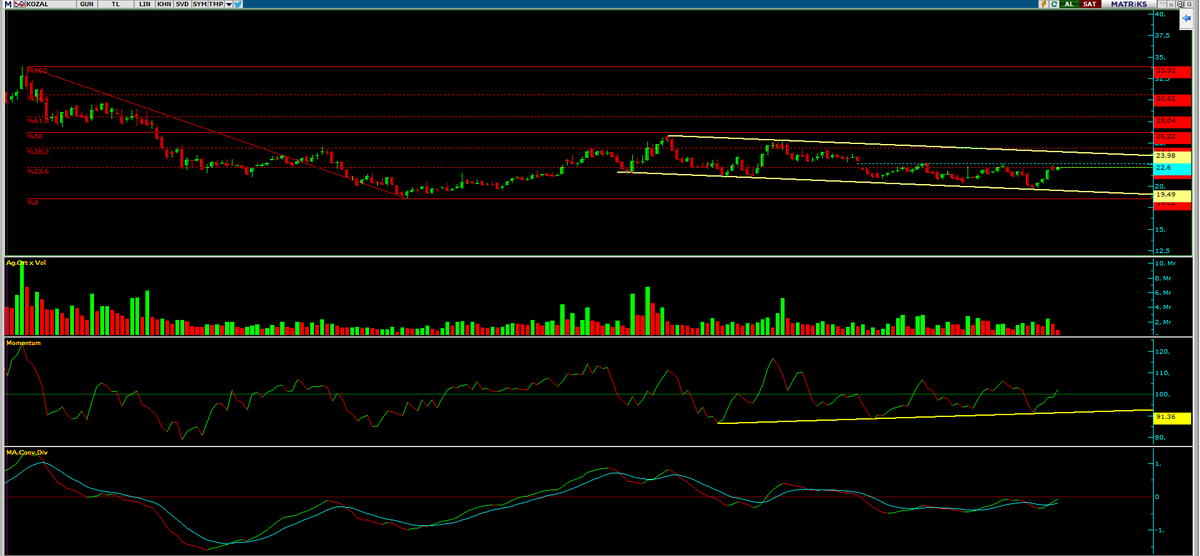Click the green AL buy button

(x=1069, y=4)
